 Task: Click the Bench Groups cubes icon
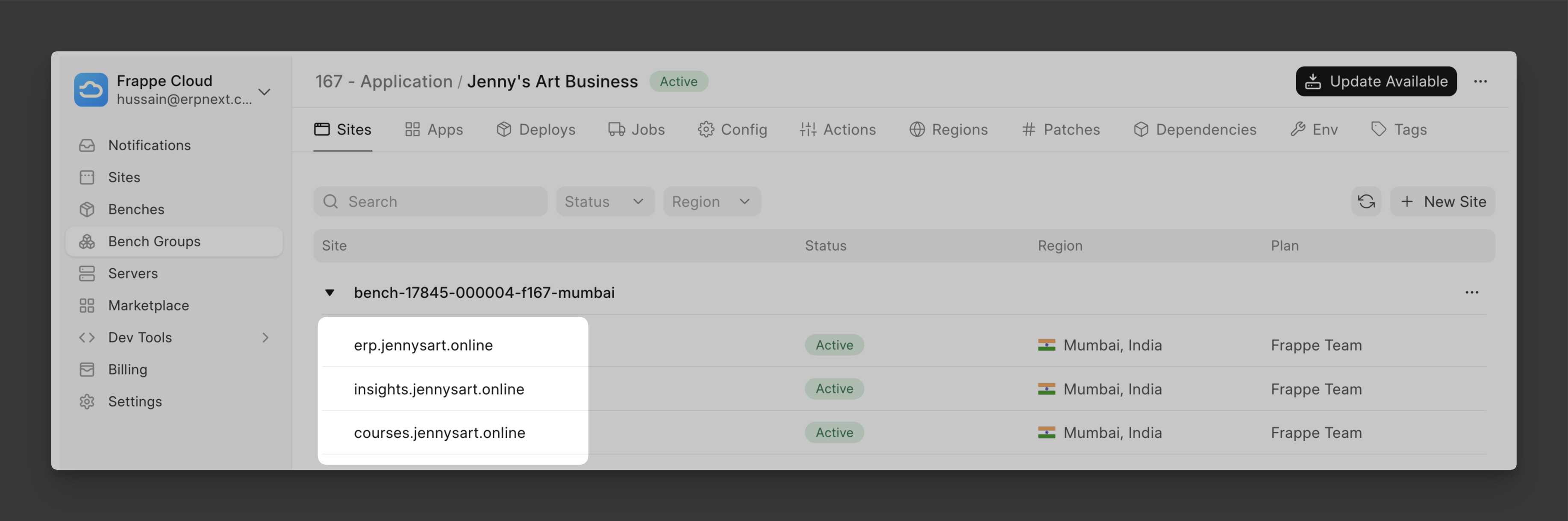click(87, 241)
